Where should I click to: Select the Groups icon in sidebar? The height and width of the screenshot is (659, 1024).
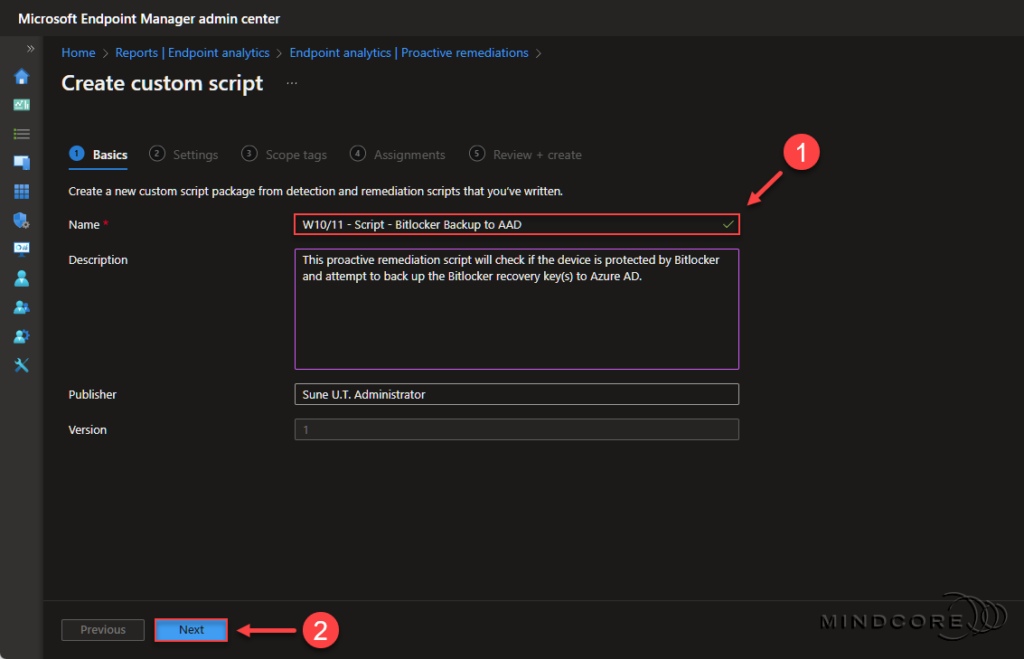pos(20,307)
